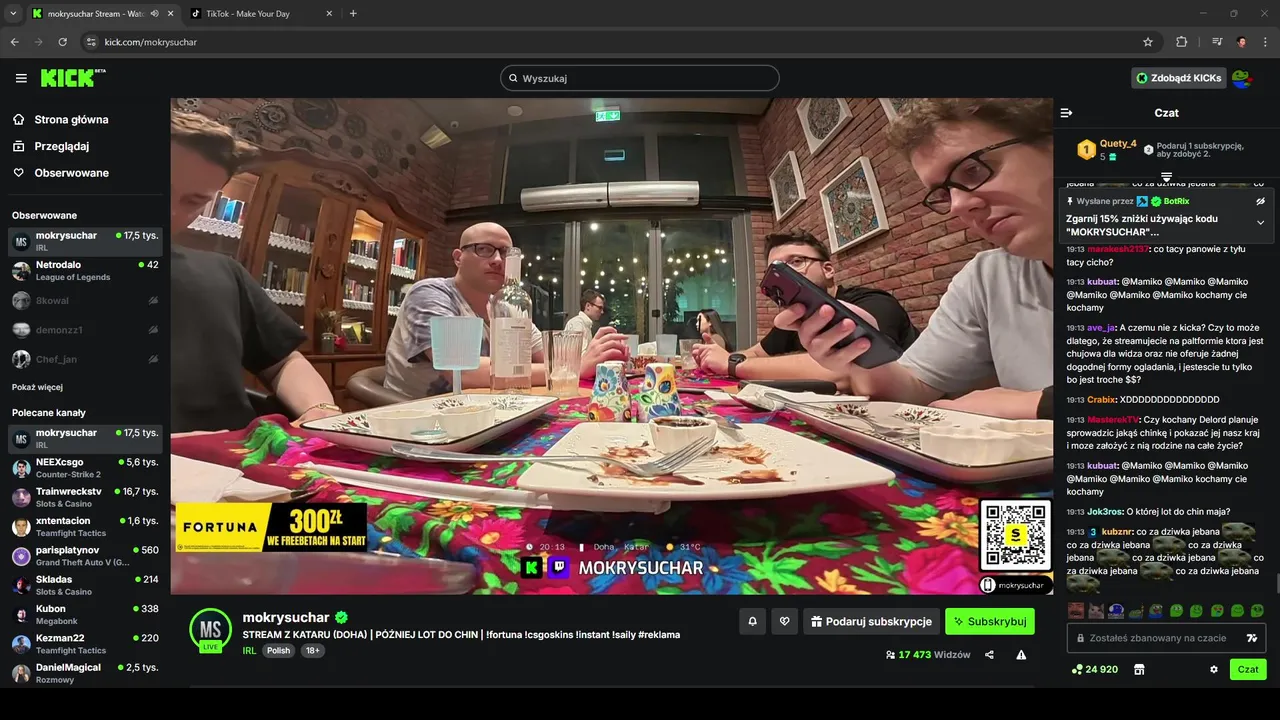The height and width of the screenshot is (720, 1280).
Task: Click Zdobądź KICKs button
Action: [1179, 78]
